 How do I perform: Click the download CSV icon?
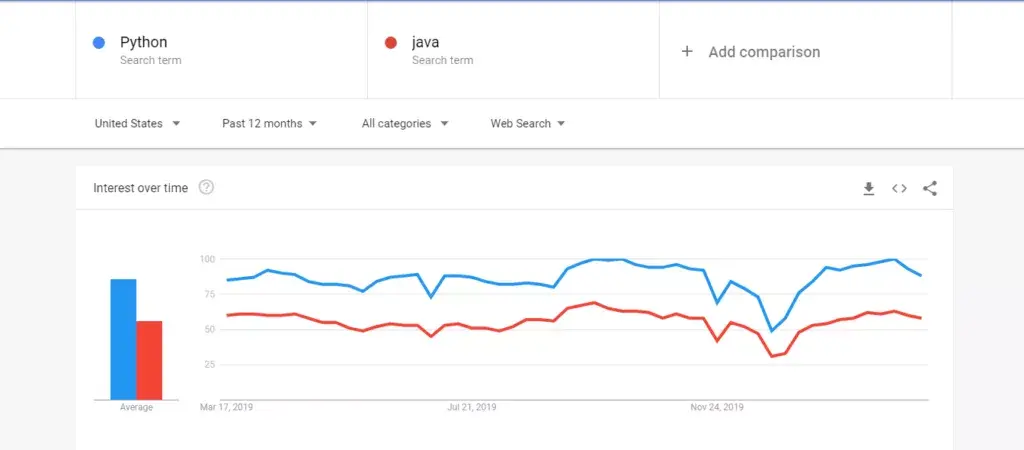click(869, 188)
